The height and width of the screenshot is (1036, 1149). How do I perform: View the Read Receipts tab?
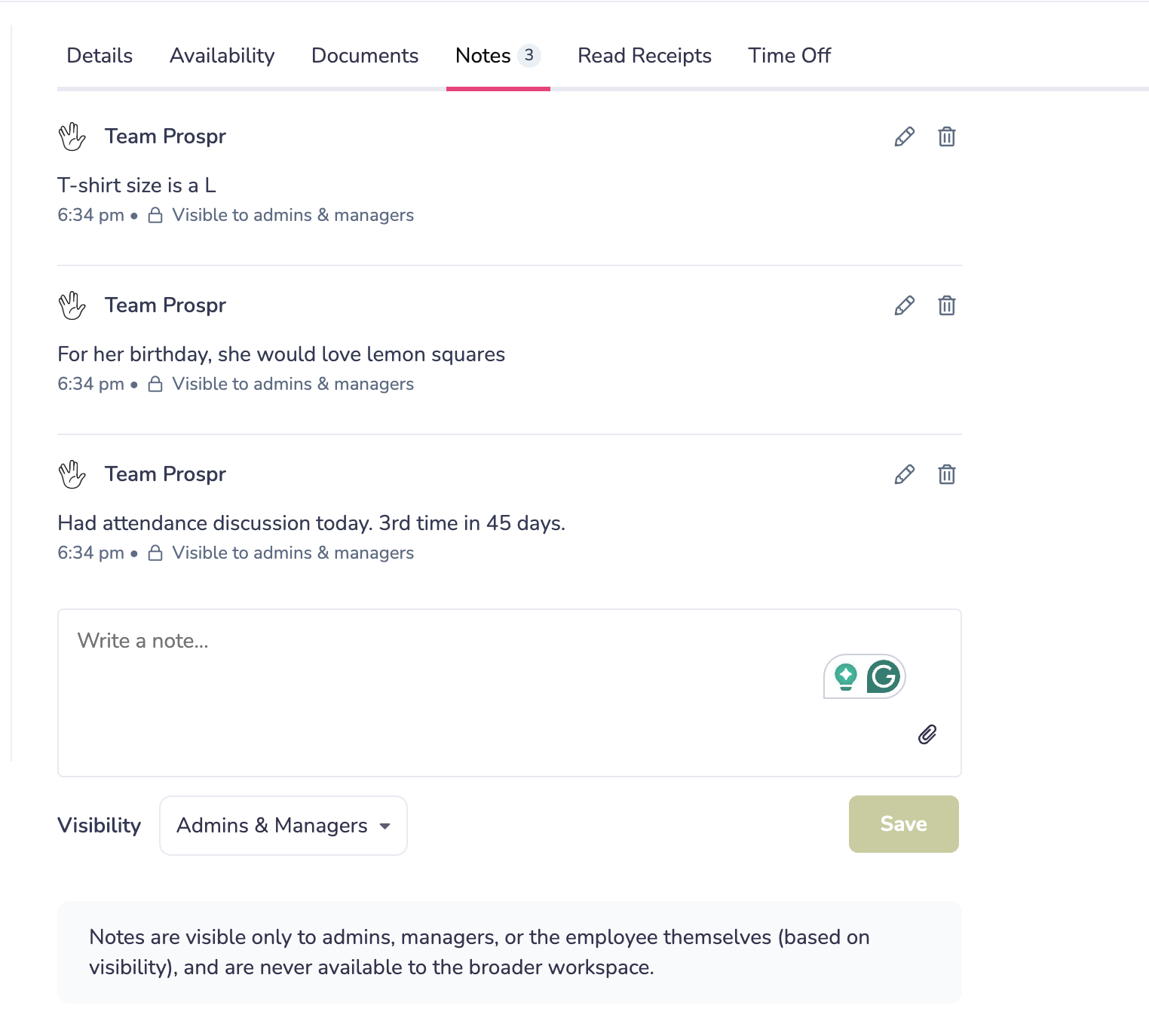(645, 56)
